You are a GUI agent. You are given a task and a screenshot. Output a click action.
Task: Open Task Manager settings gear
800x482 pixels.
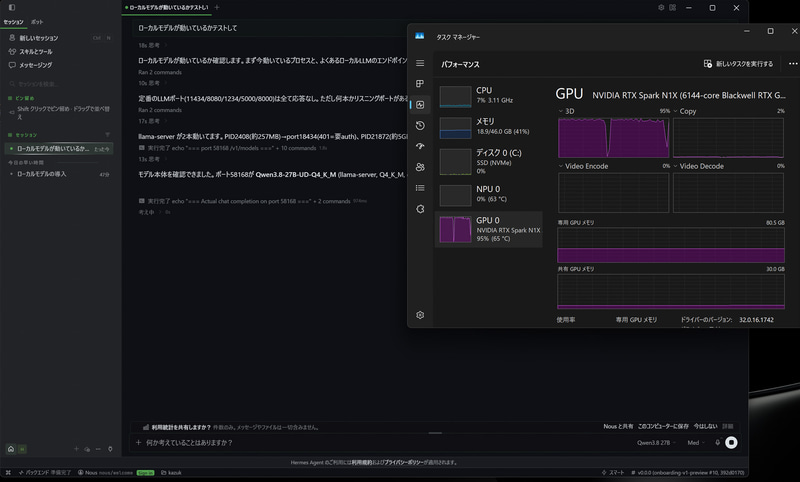coord(420,315)
